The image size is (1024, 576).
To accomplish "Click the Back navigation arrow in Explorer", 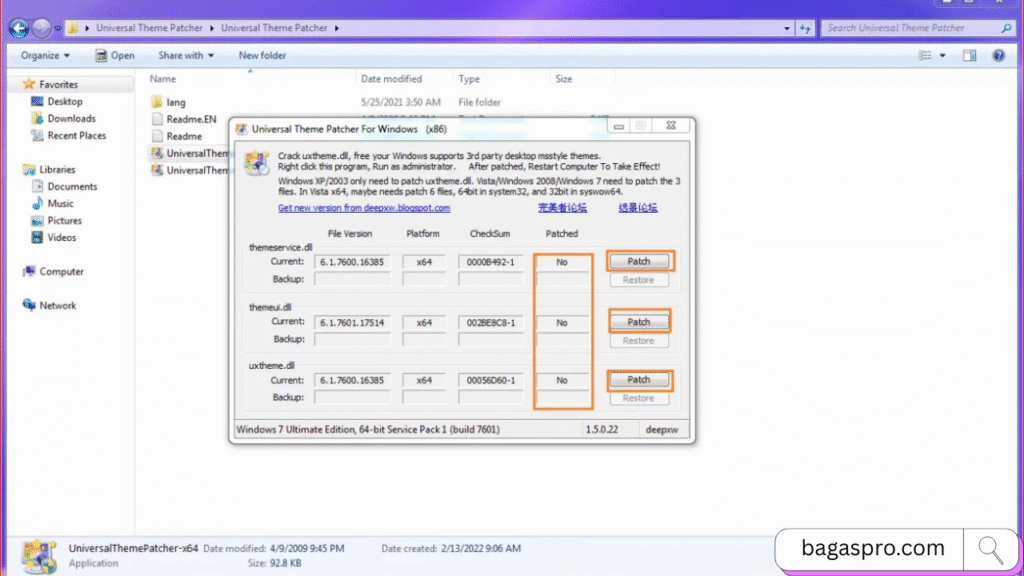I will [18, 28].
